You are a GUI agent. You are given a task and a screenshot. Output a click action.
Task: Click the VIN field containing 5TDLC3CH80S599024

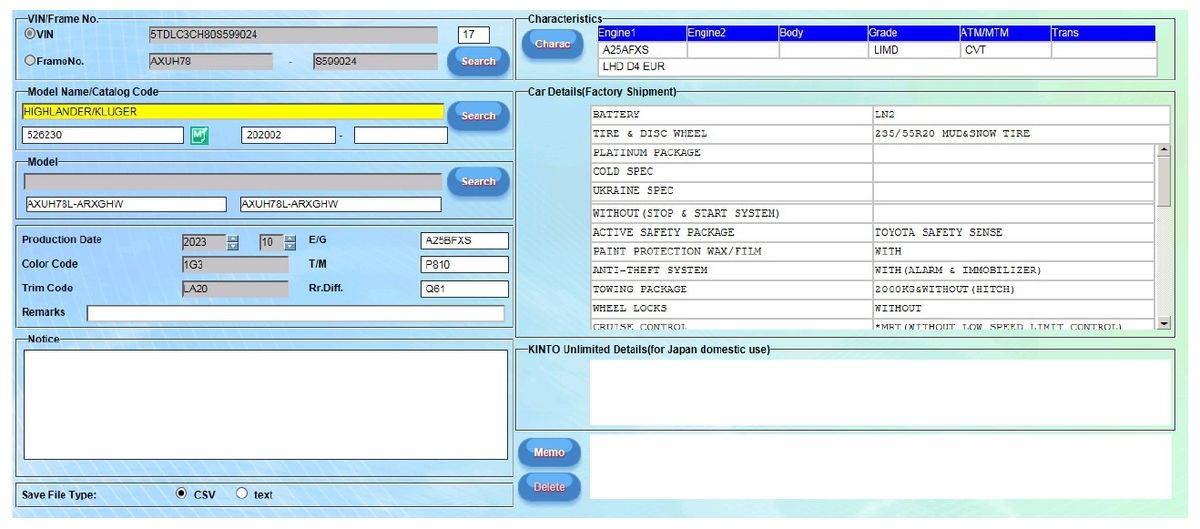(293, 34)
